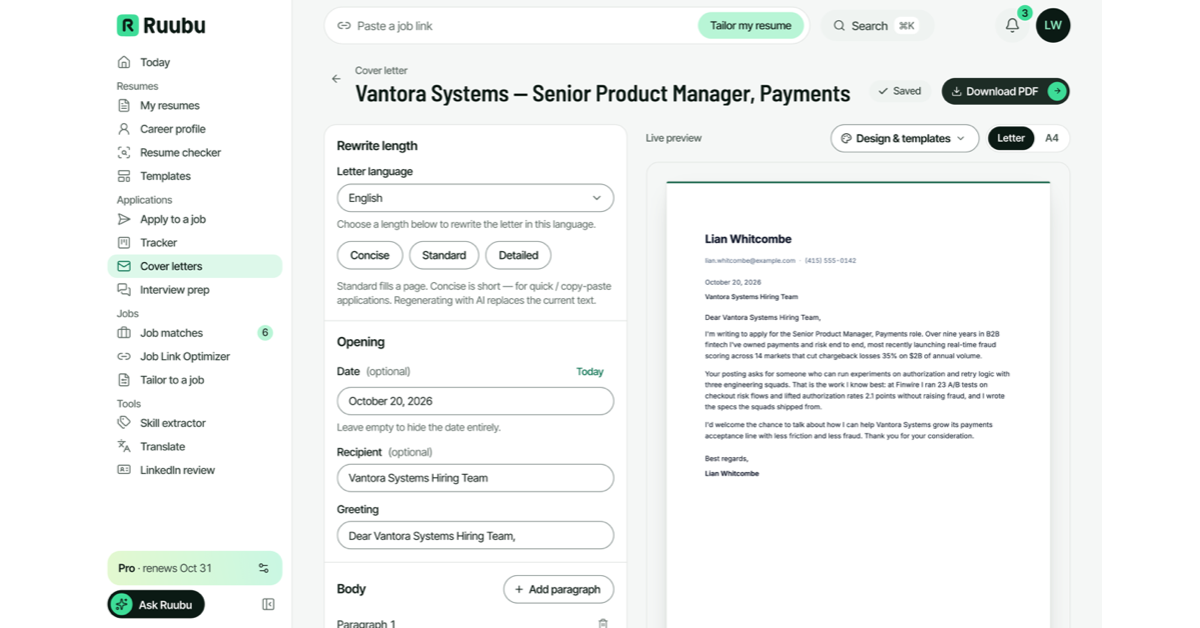Switch preview to Letter paper size
Viewport: 1200px width, 628px height.
[1011, 138]
